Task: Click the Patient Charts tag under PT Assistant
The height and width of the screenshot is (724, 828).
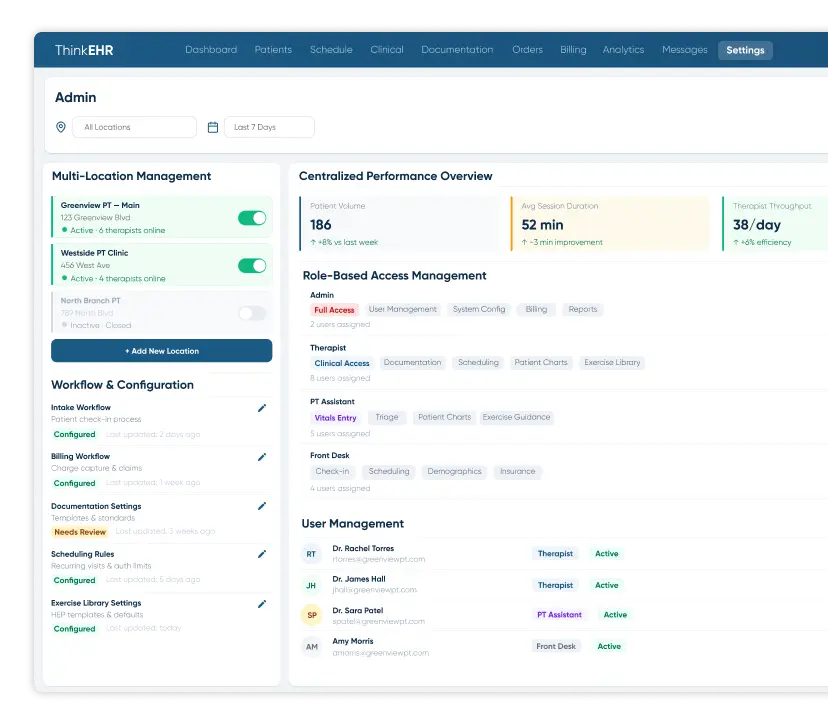Action: [x=444, y=417]
